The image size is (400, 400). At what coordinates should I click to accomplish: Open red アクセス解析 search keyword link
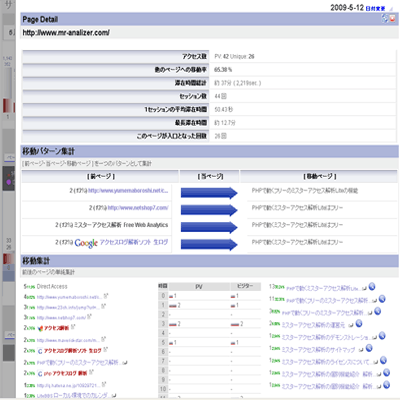point(56,328)
